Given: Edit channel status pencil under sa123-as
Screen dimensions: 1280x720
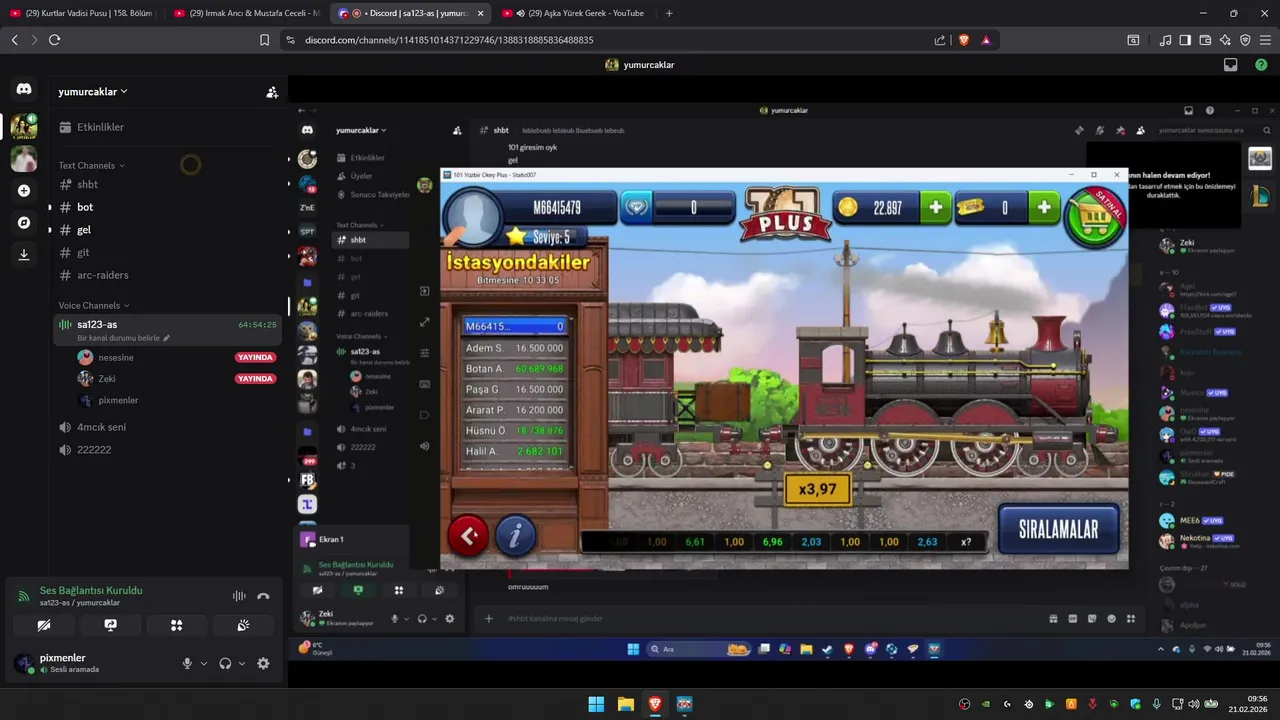Looking at the screenshot, I should click(166, 339).
